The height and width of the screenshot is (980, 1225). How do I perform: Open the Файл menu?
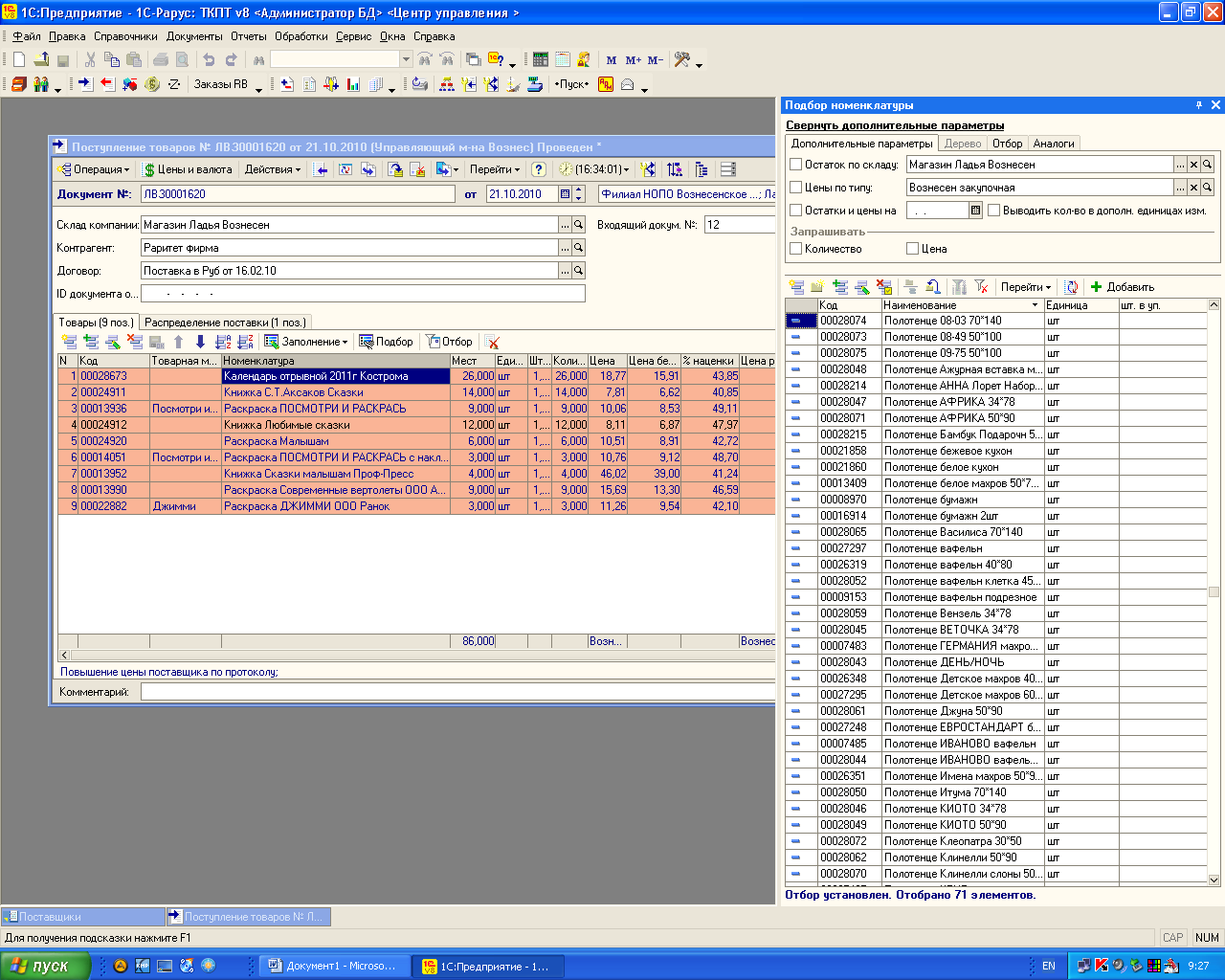(27, 36)
